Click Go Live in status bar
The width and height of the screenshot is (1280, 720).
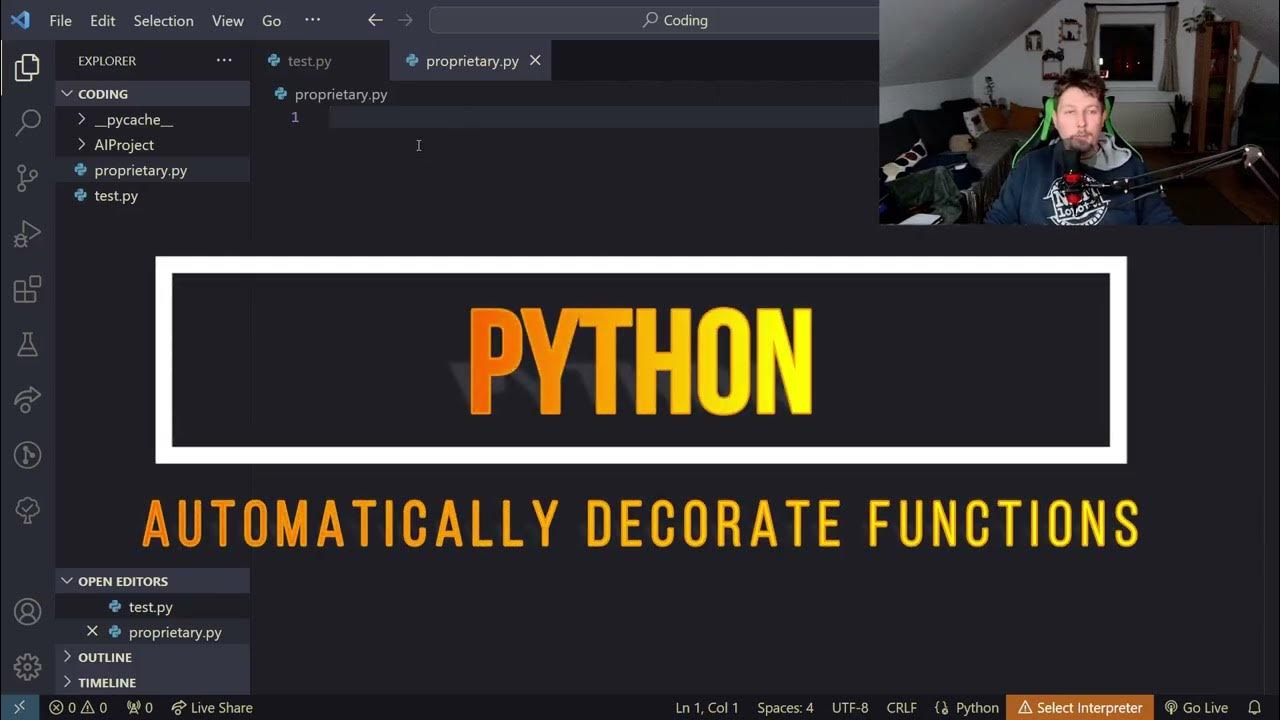[1196, 707]
